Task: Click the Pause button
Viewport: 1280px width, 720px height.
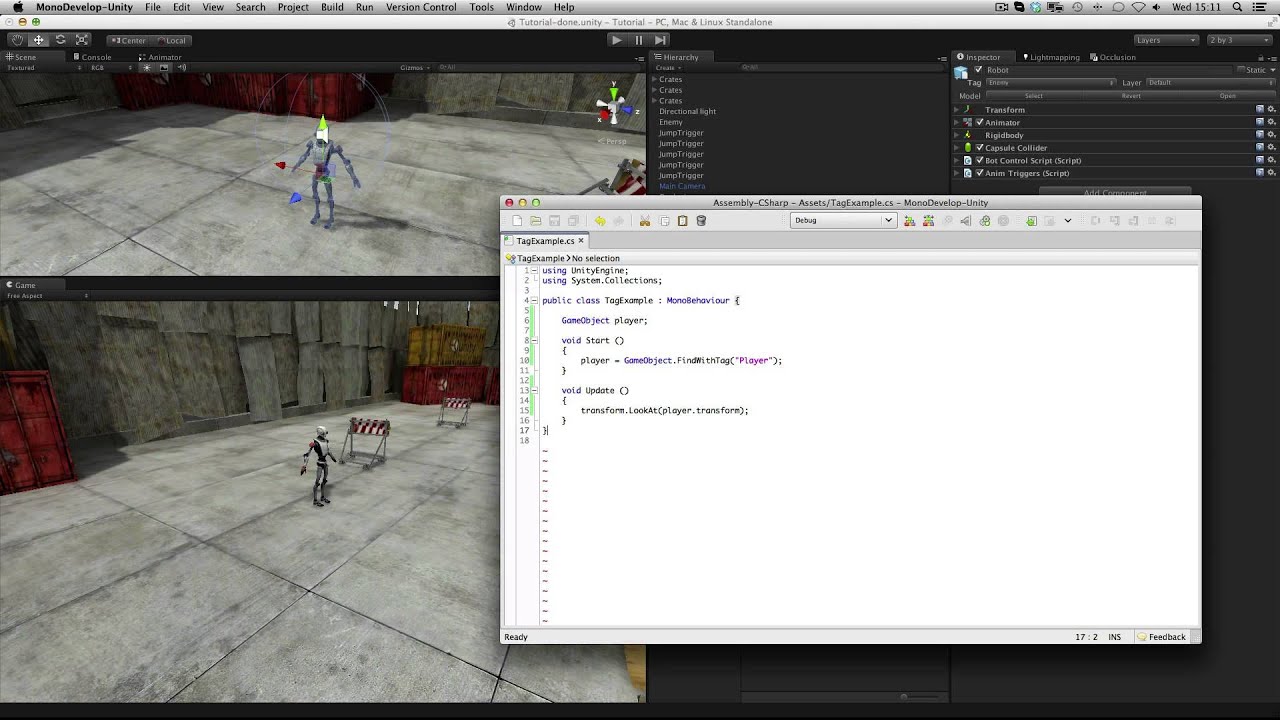Action: (x=638, y=40)
